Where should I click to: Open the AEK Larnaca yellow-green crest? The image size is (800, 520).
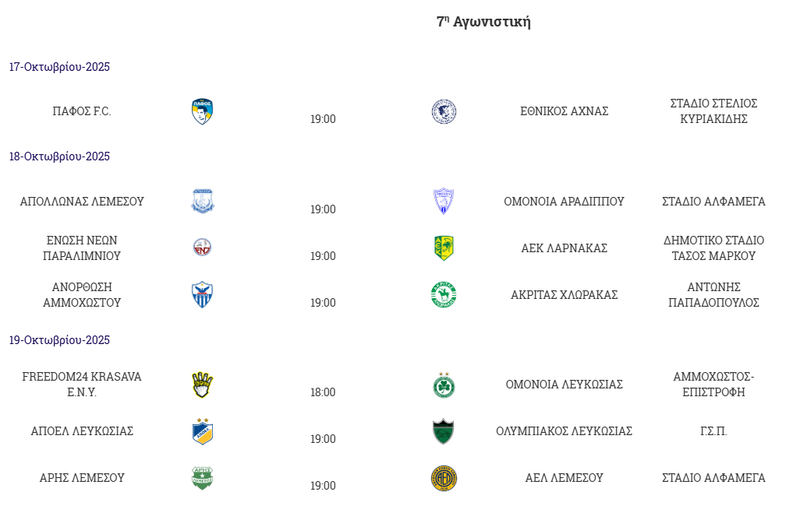(444, 248)
